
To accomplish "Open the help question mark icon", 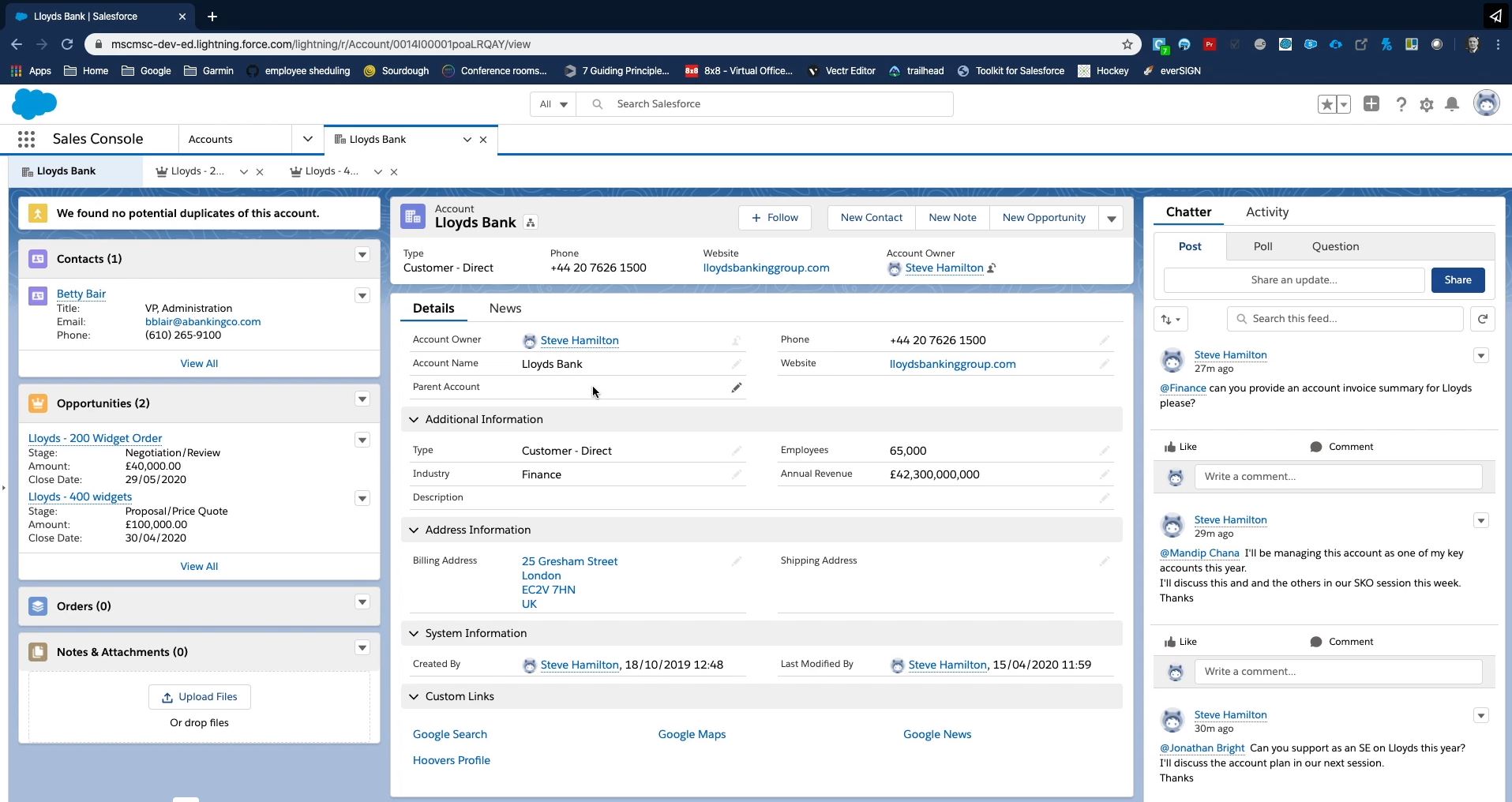I will [x=1401, y=104].
